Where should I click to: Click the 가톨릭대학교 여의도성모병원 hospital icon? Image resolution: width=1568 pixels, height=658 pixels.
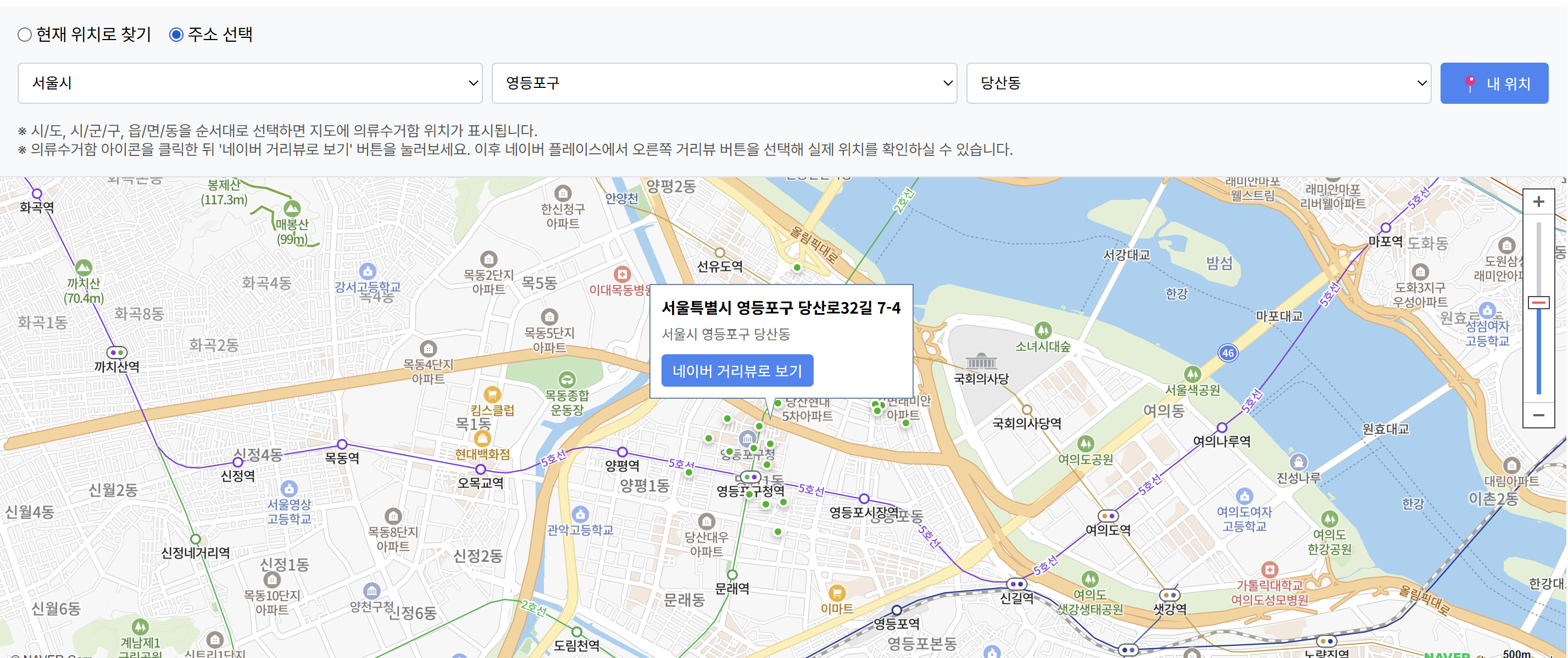pos(1269,570)
